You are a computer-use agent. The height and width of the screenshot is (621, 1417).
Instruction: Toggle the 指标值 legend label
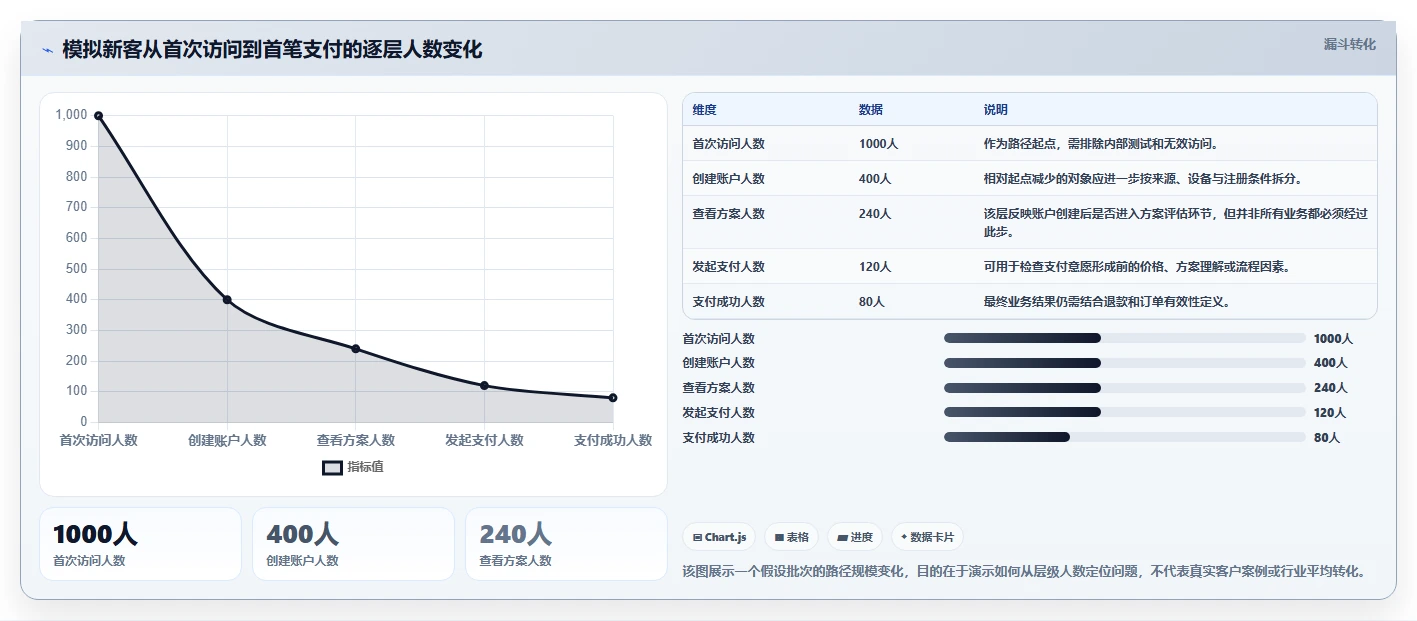[365, 467]
